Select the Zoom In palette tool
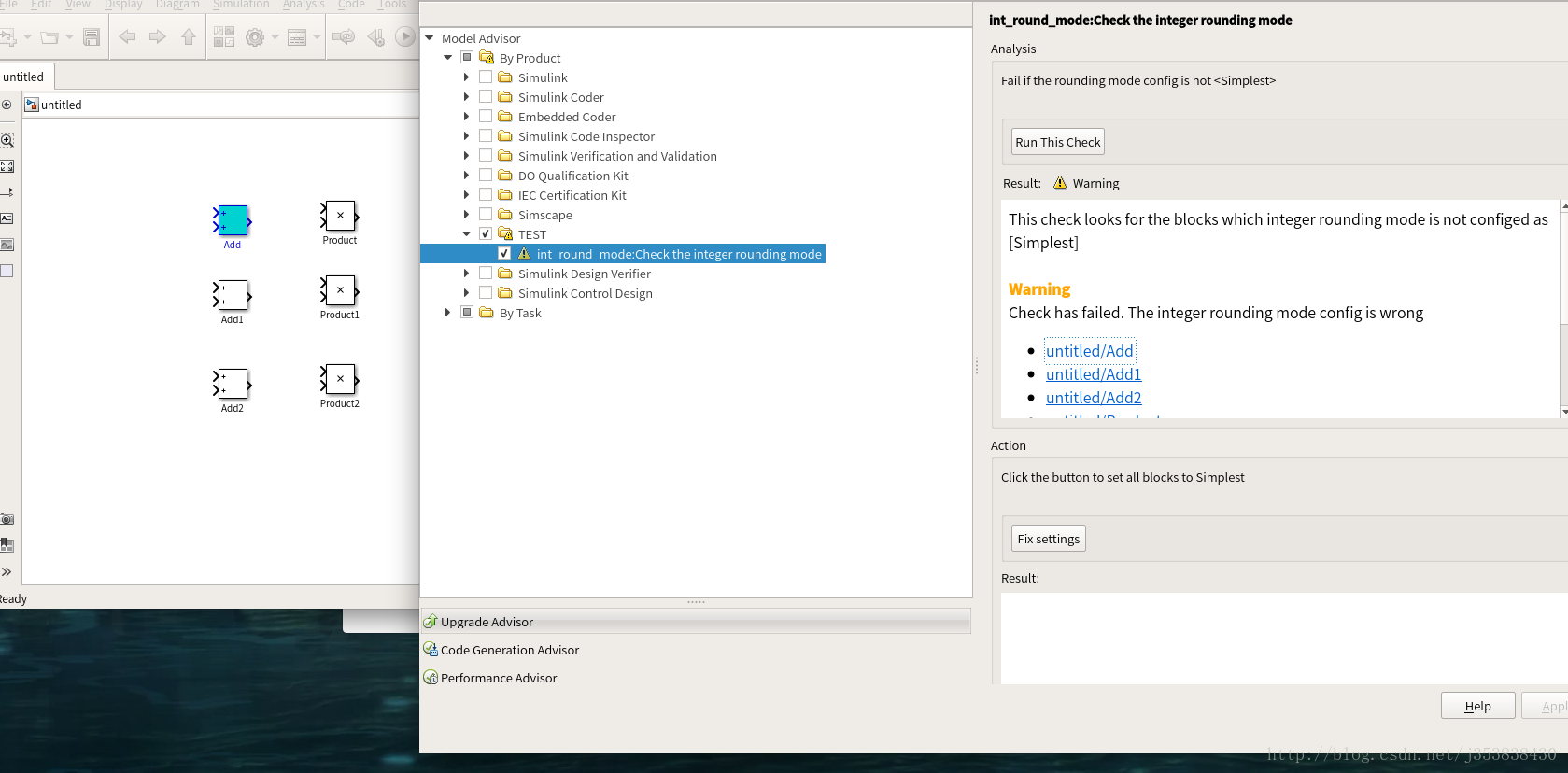 point(7,140)
